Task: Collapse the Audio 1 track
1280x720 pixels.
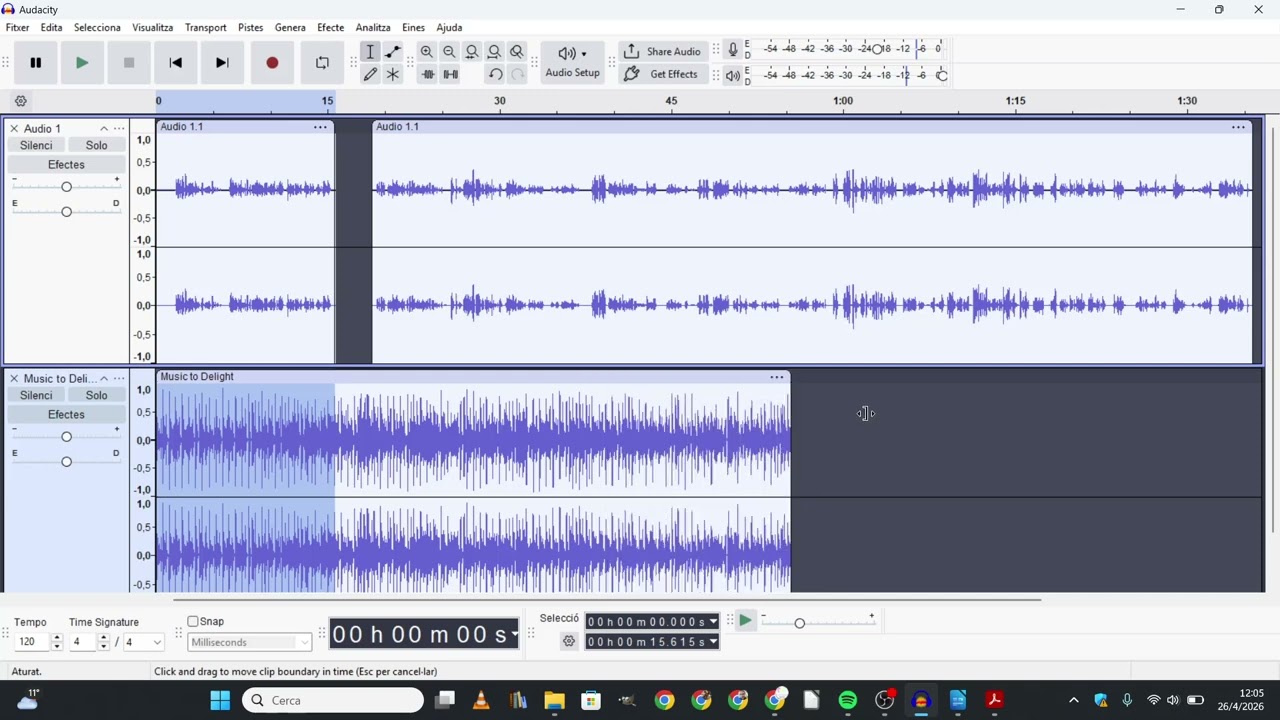Action: coord(103,129)
